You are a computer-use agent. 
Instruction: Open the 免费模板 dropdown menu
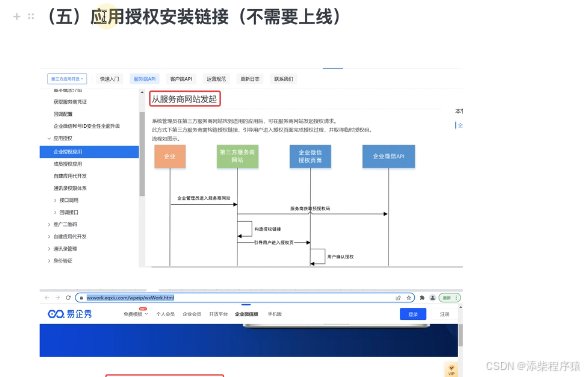coord(136,314)
